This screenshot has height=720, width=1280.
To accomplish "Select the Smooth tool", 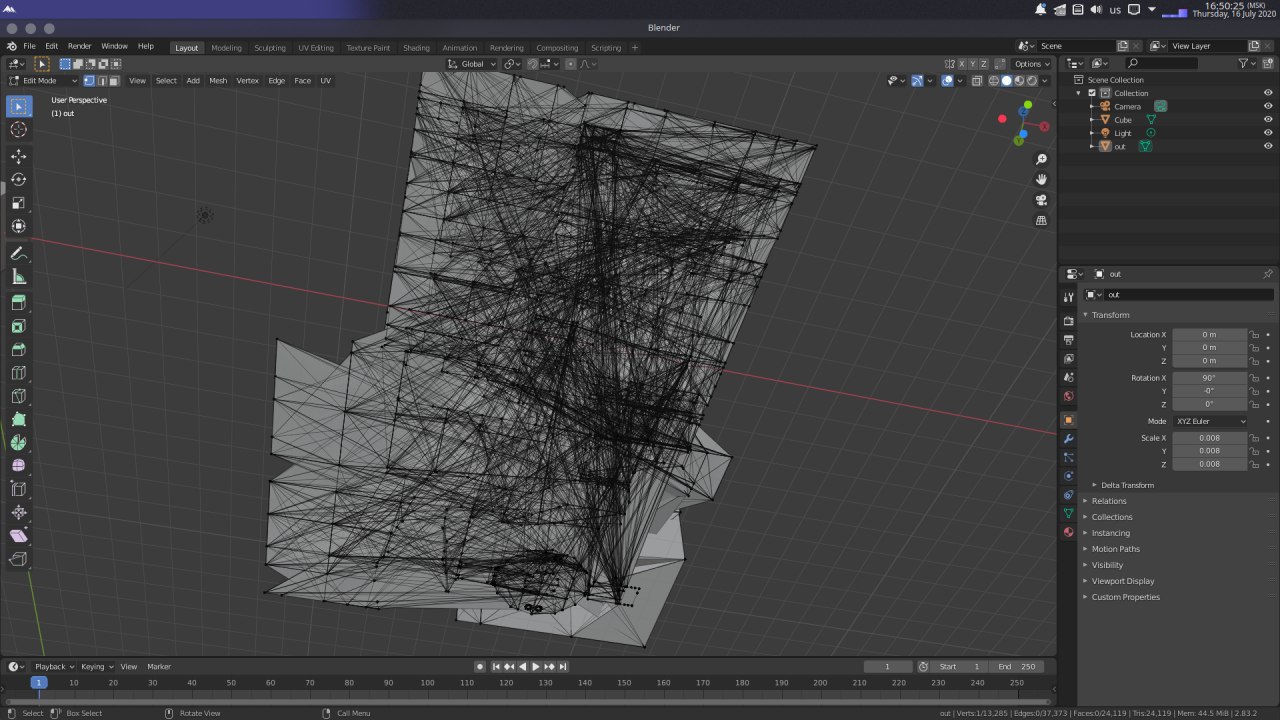I will coord(19,466).
